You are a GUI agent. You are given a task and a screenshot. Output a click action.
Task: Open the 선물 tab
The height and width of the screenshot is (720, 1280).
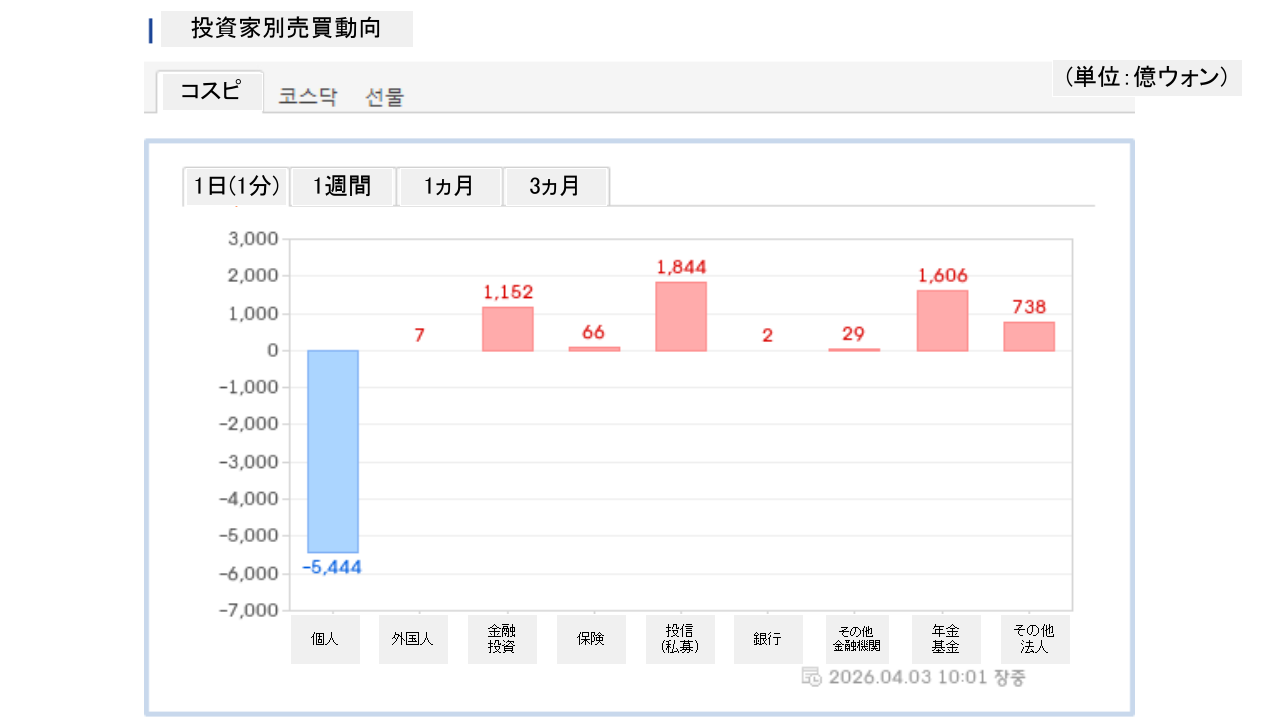pos(385,97)
